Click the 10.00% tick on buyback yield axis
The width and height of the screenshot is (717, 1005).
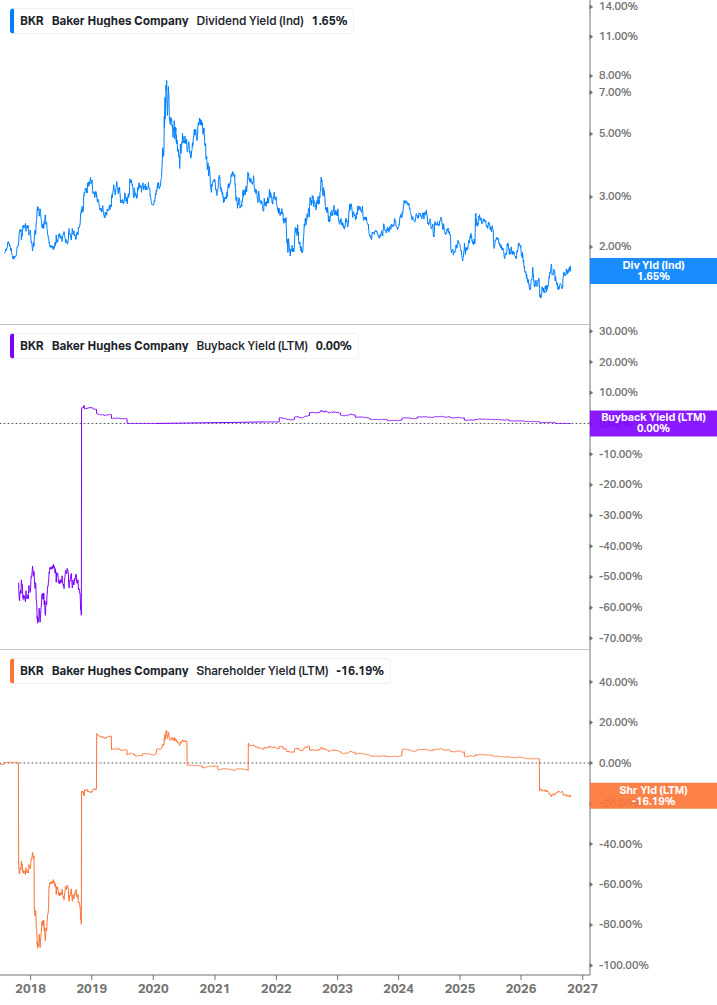point(618,392)
